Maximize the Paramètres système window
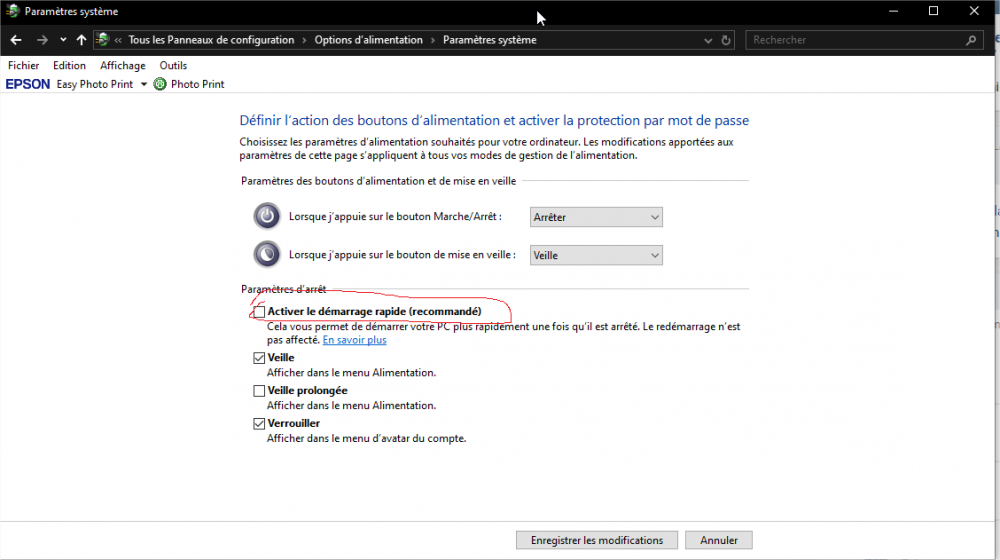The image size is (1000, 560). (x=934, y=11)
